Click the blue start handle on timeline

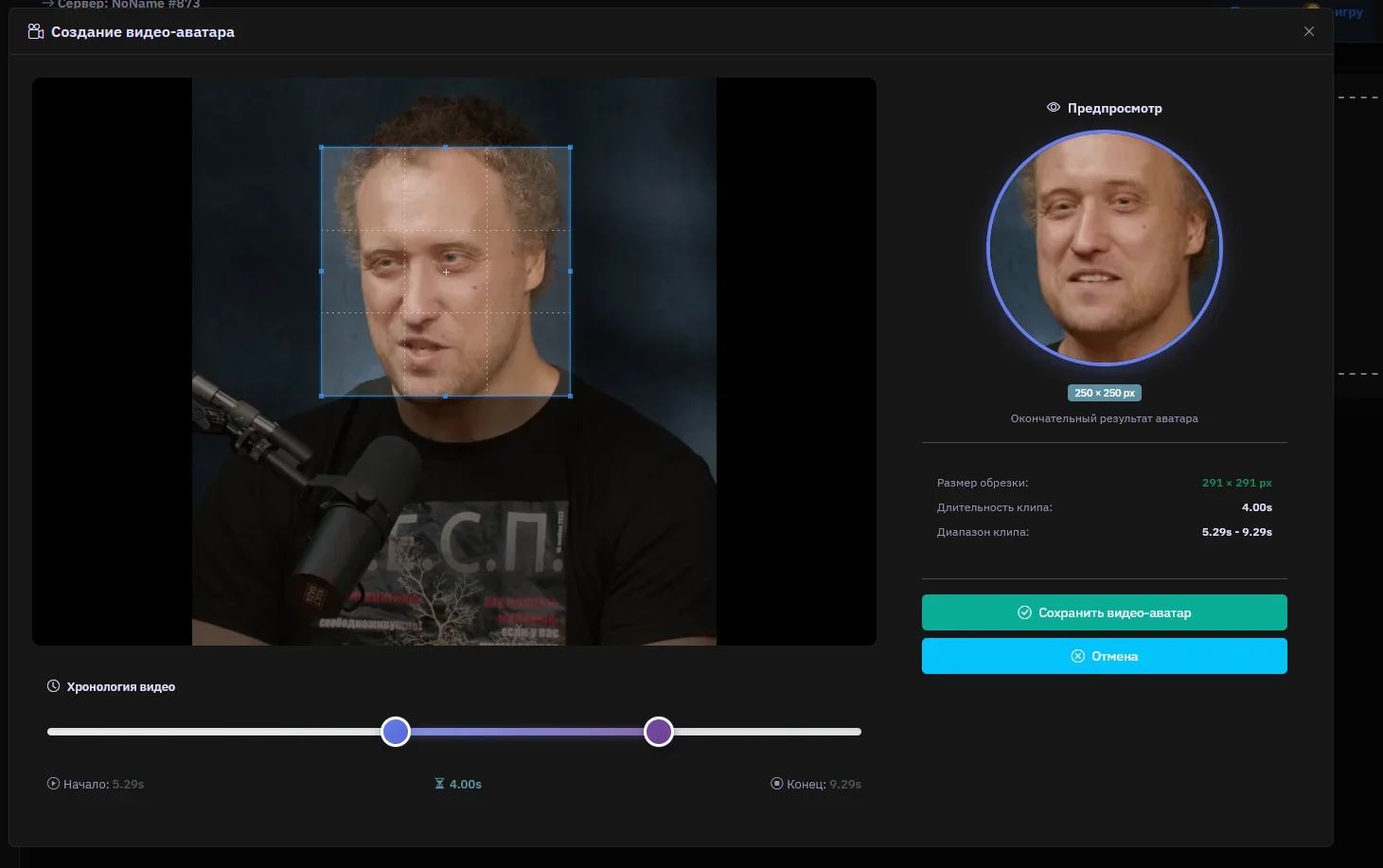click(396, 732)
